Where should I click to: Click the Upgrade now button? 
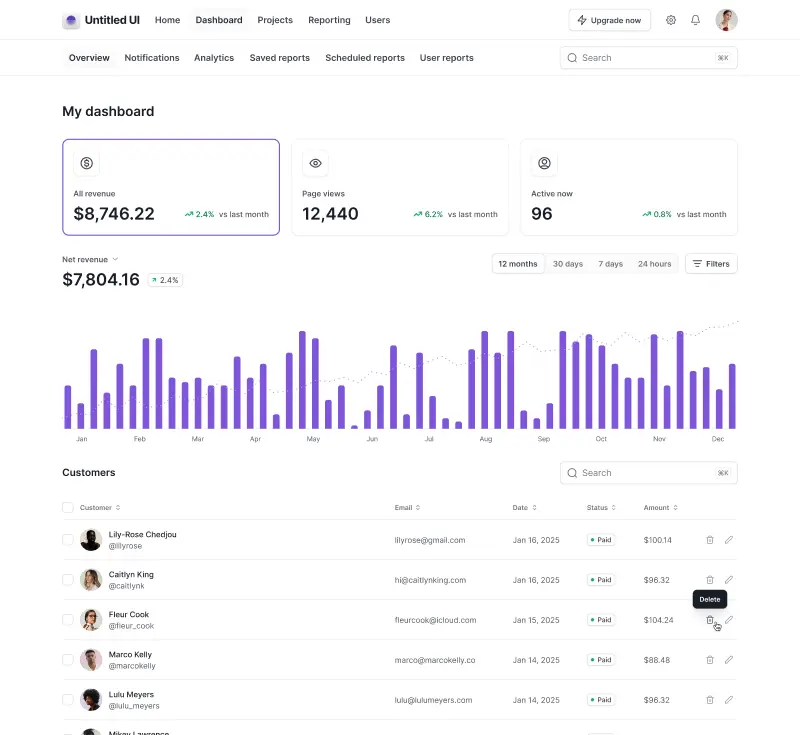click(609, 20)
